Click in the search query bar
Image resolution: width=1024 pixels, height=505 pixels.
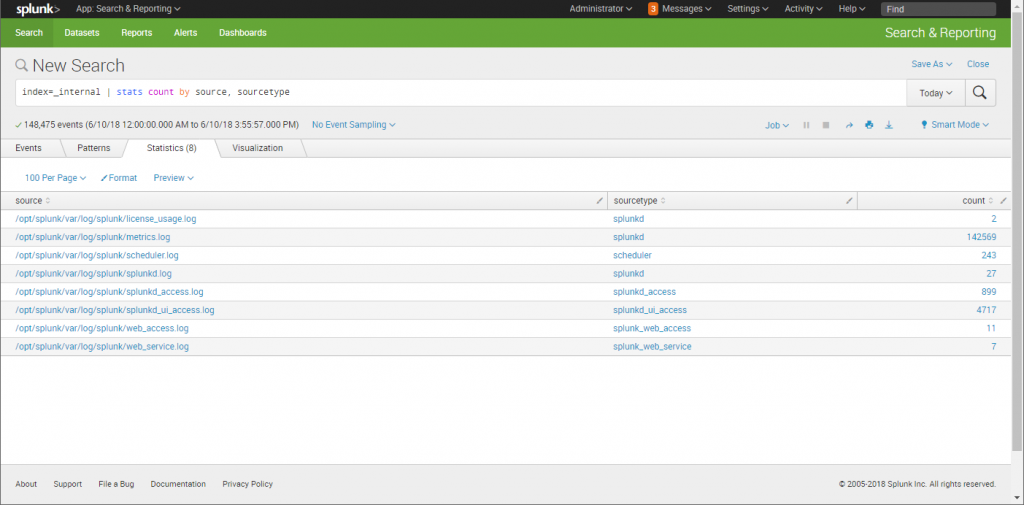[460, 93]
